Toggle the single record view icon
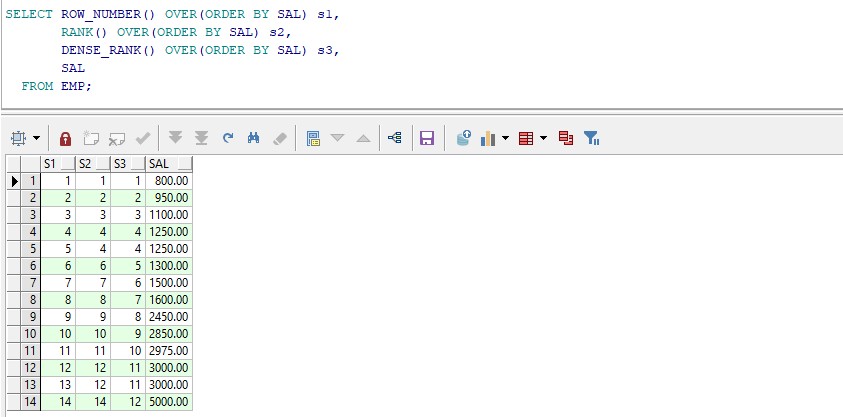This screenshot has height=417, width=843. (313, 139)
